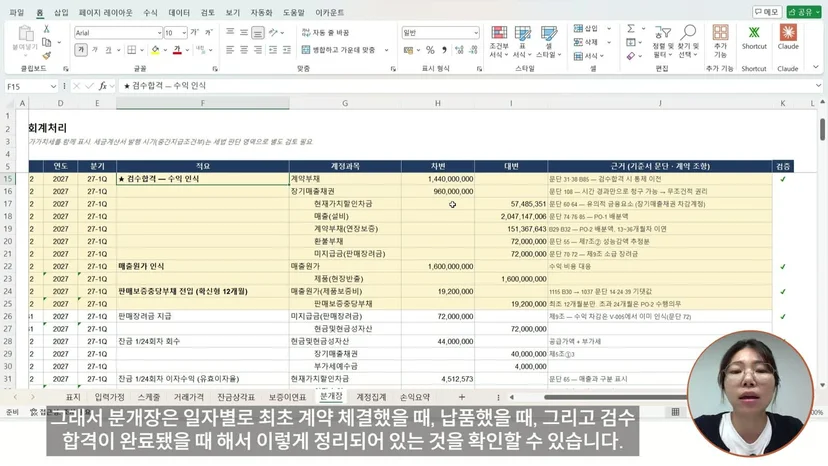The height and width of the screenshot is (466, 828).
Task: Click the Borders grid icon
Action: point(131,50)
